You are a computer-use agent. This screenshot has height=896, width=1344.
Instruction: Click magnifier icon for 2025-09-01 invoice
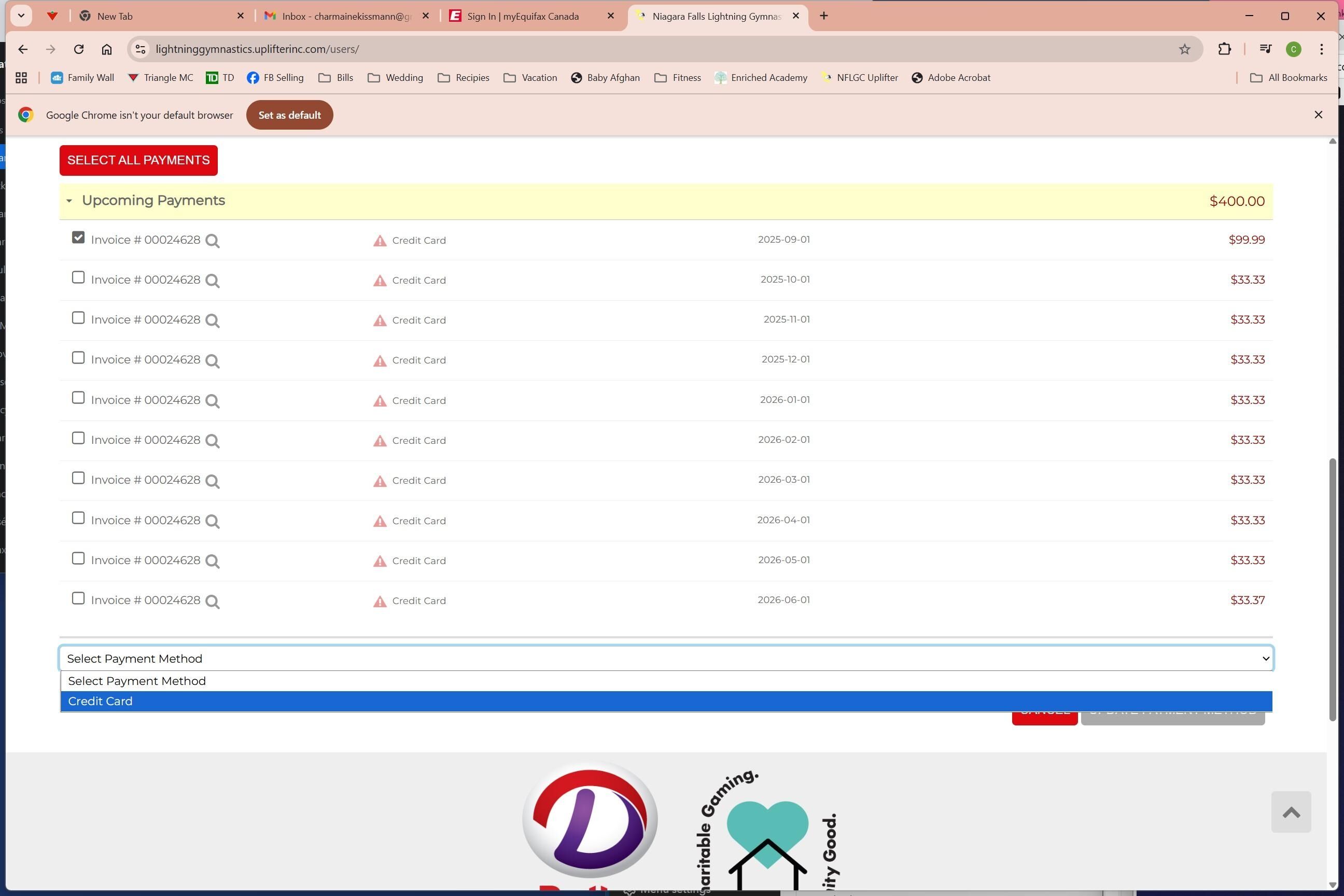pos(213,241)
